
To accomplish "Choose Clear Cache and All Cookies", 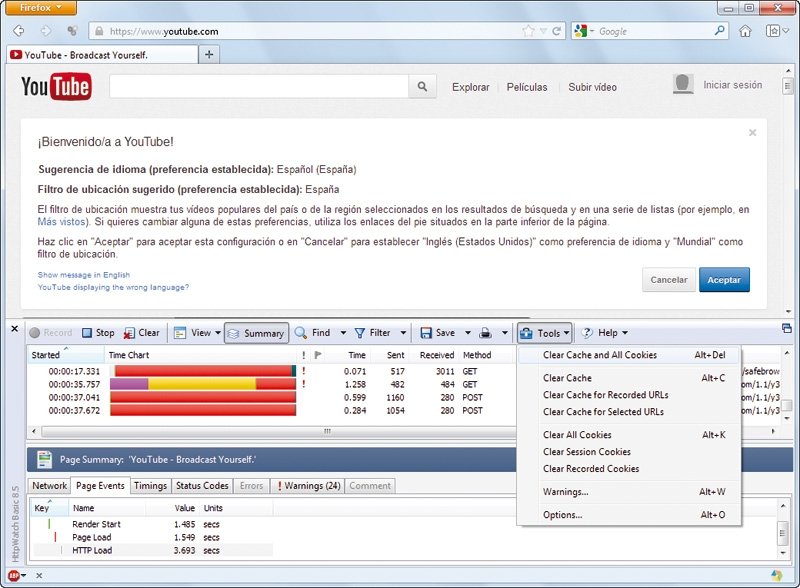I will 629,355.
